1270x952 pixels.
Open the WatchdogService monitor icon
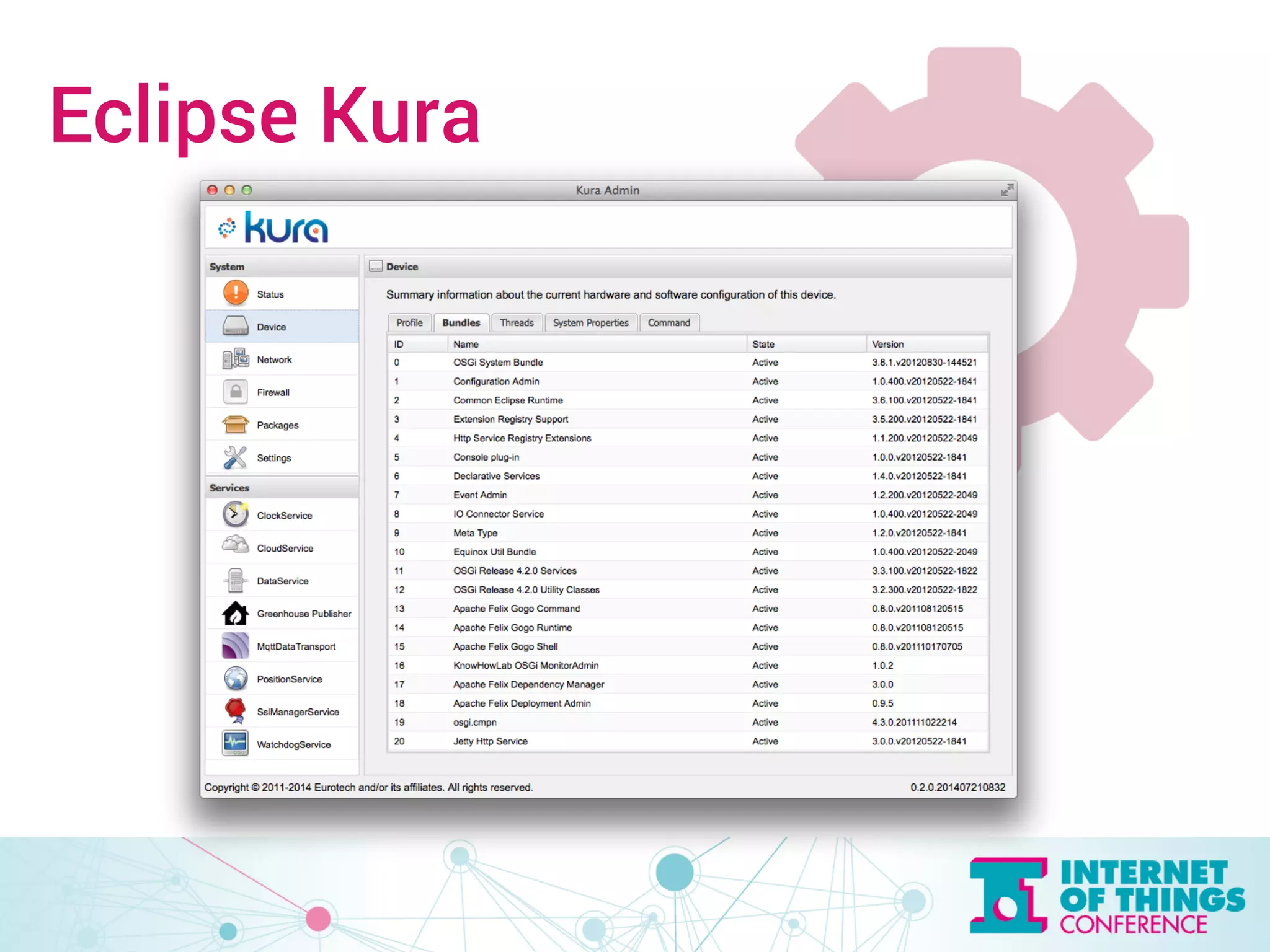click(236, 743)
